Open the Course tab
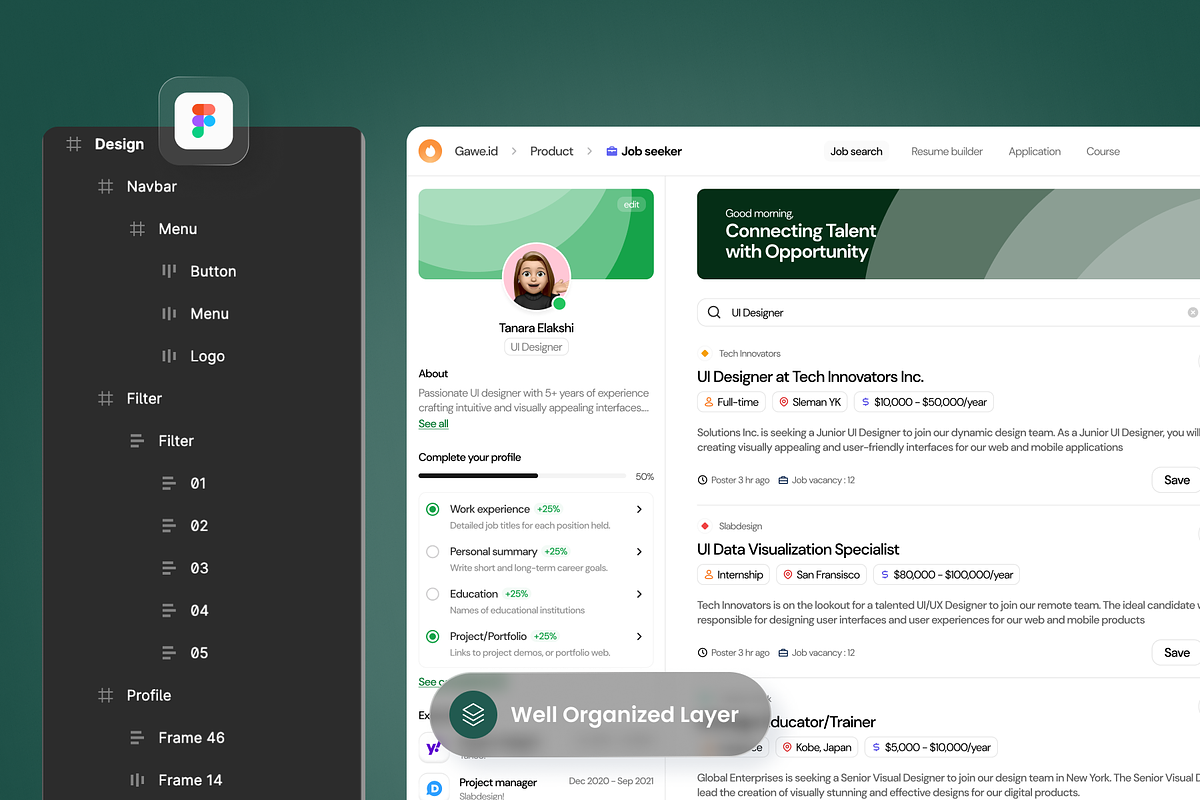 tap(1103, 151)
